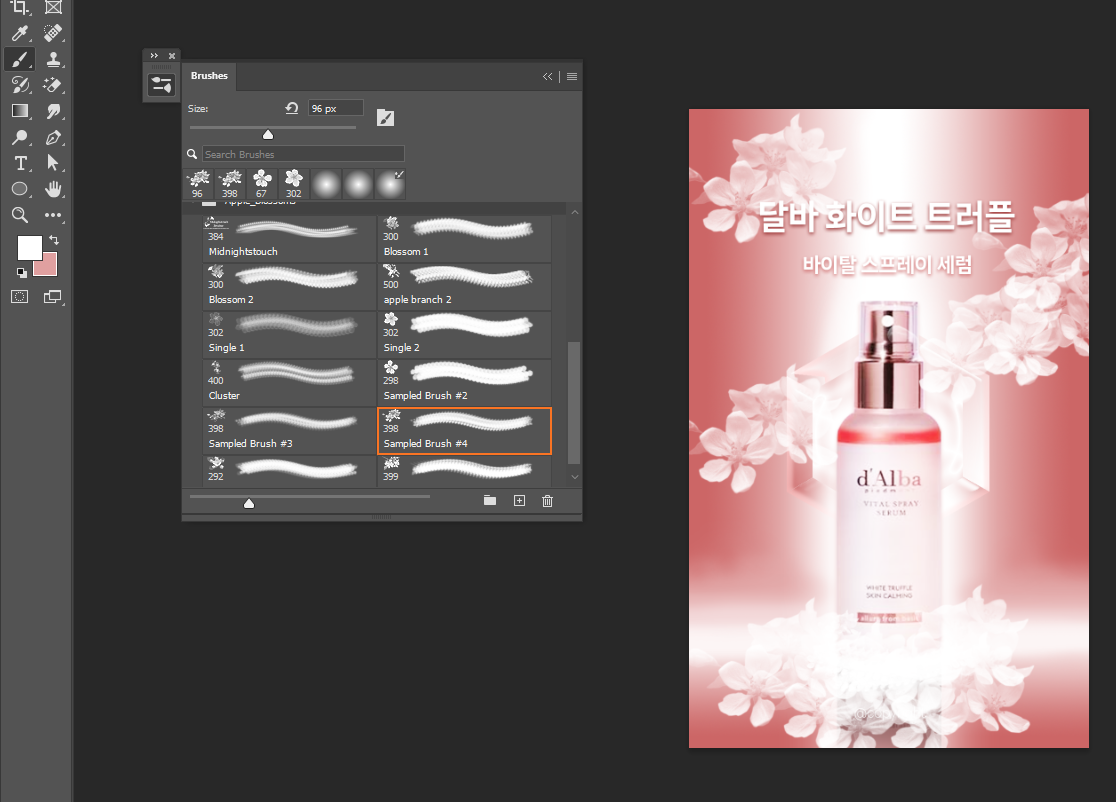The height and width of the screenshot is (802, 1116).
Task: Select the Blossom 1 brush
Action: [x=464, y=238]
